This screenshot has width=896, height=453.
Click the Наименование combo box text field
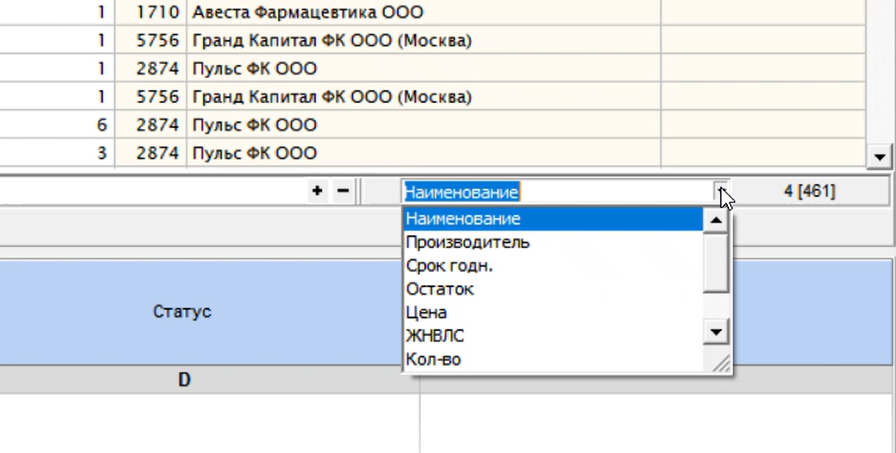555,192
